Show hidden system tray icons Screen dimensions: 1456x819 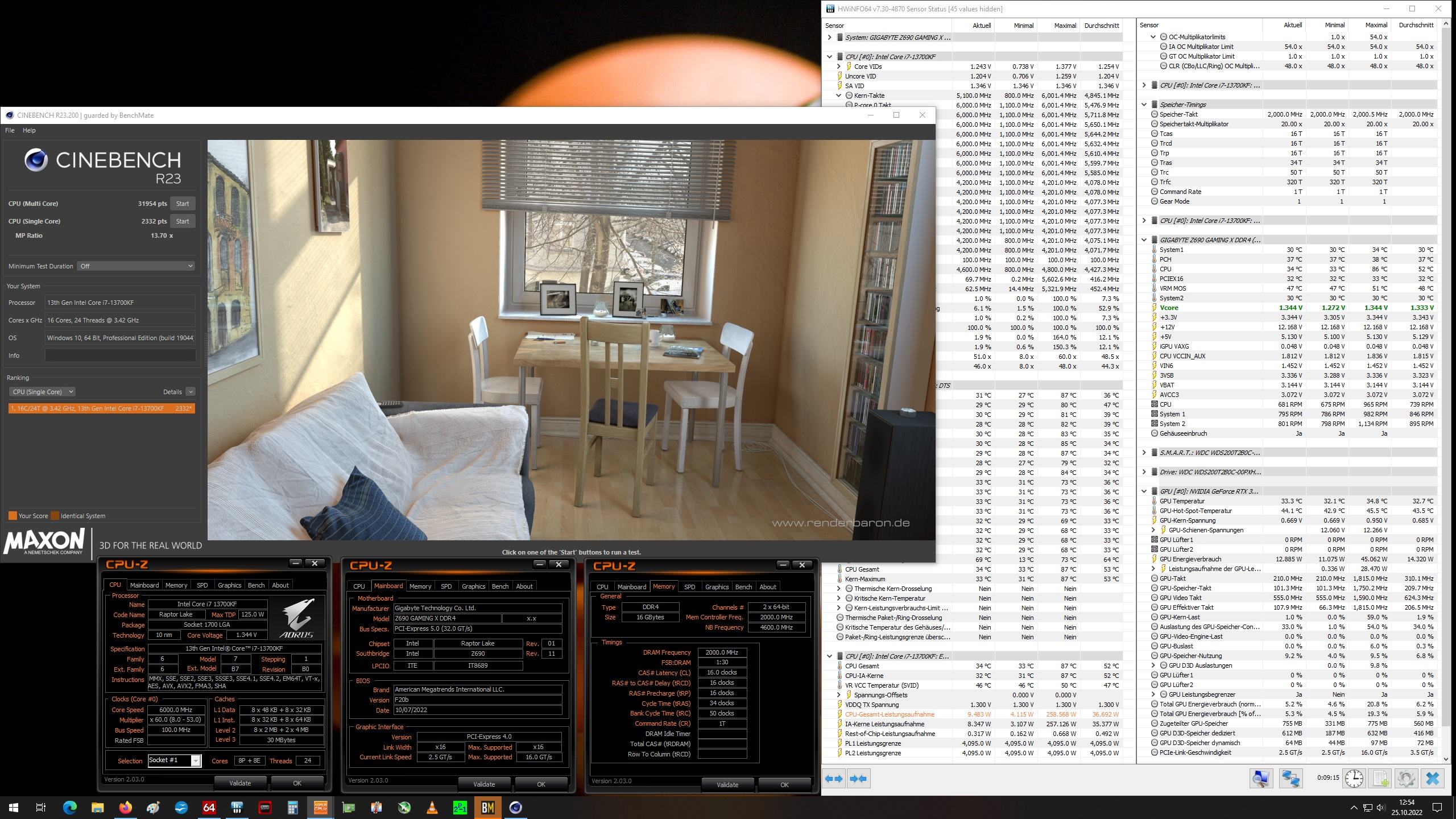pos(1354,808)
